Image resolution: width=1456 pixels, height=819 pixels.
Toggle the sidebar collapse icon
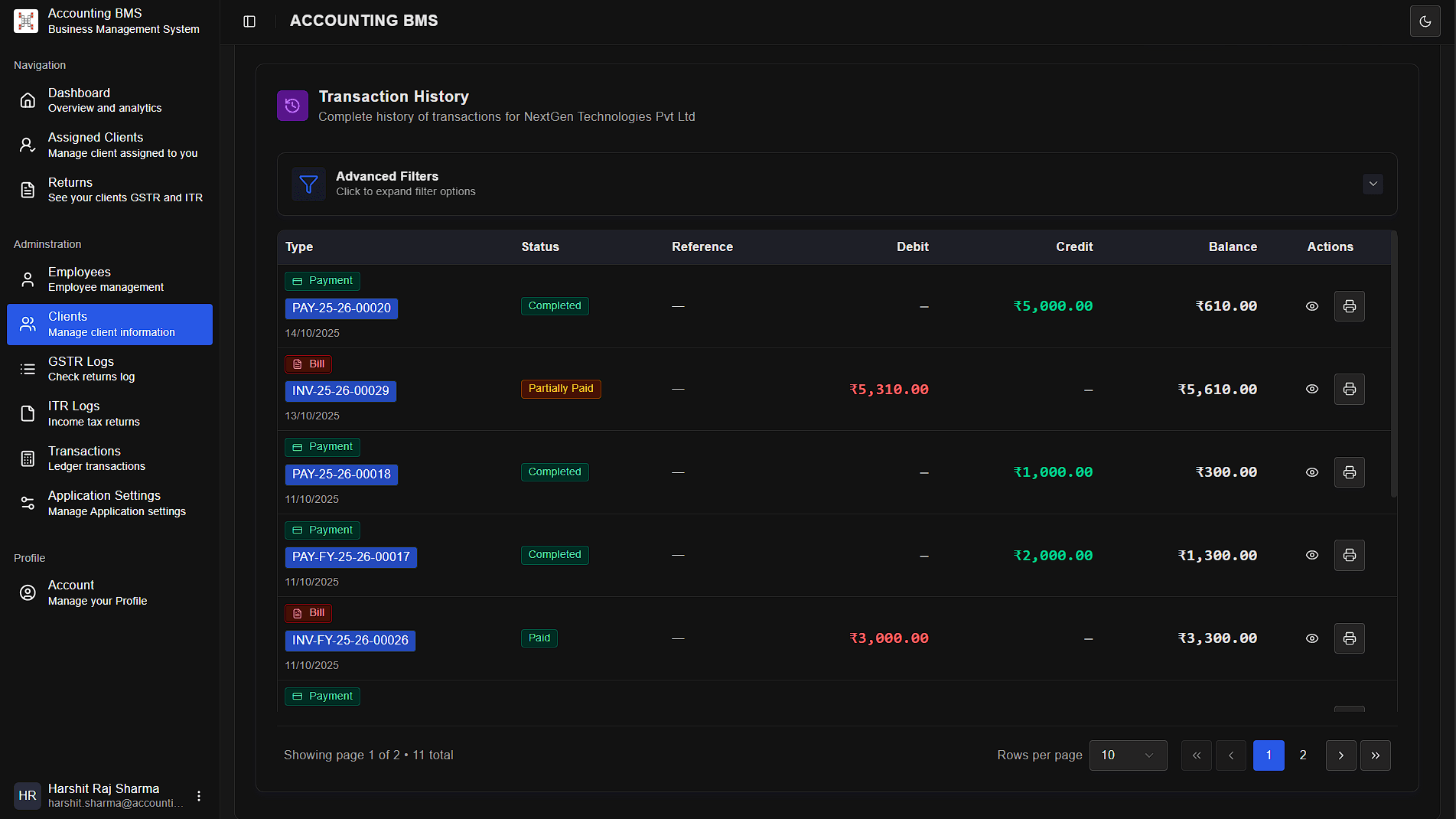coord(249,21)
